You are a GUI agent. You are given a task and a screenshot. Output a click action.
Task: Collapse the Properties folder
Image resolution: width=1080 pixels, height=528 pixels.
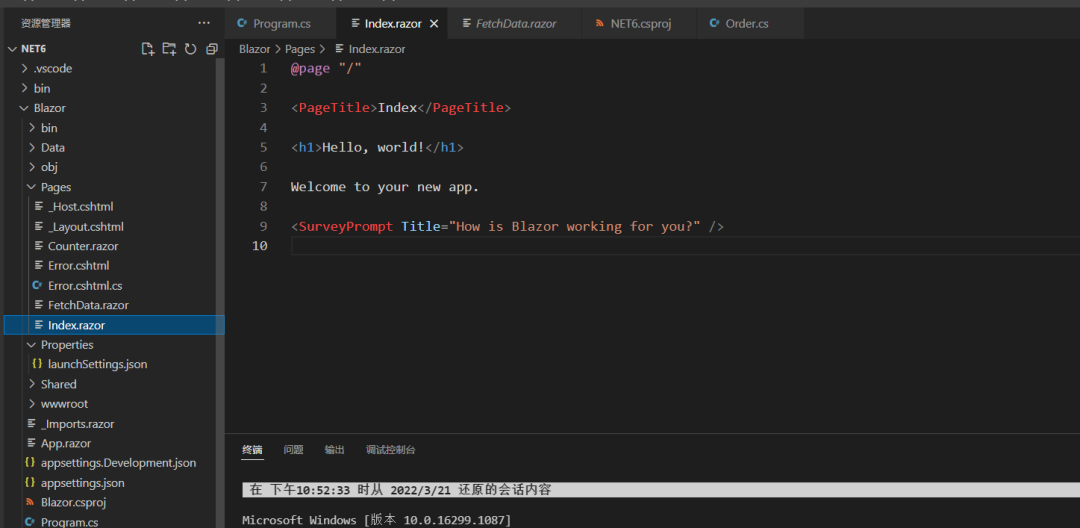coord(32,344)
